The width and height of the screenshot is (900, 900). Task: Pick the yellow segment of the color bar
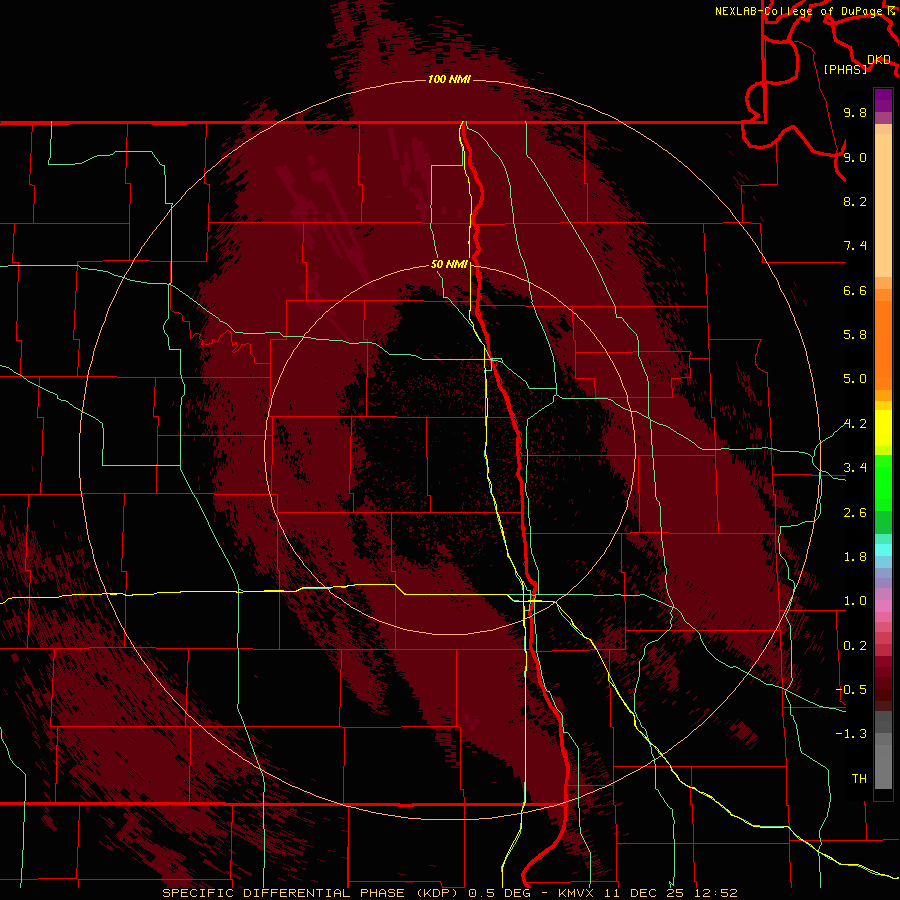pos(883,428)
